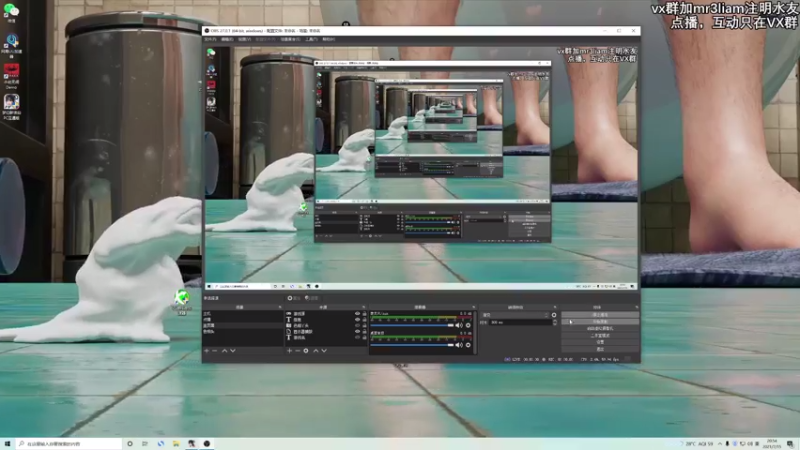Toggle visibility of second source row
Viewport: 800px width, 450px height.
[357, 319]
